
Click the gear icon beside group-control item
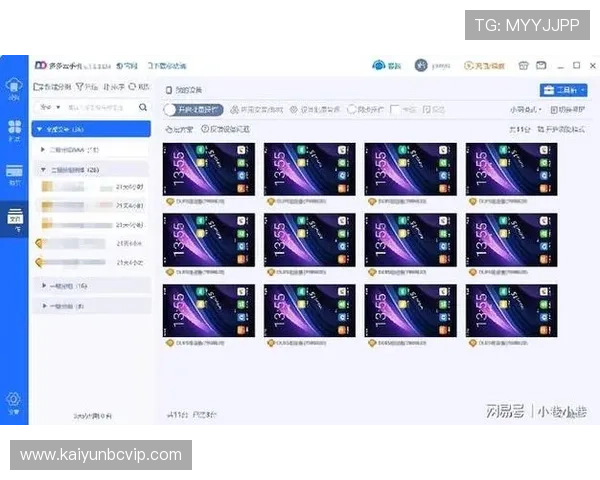point(293,110)
